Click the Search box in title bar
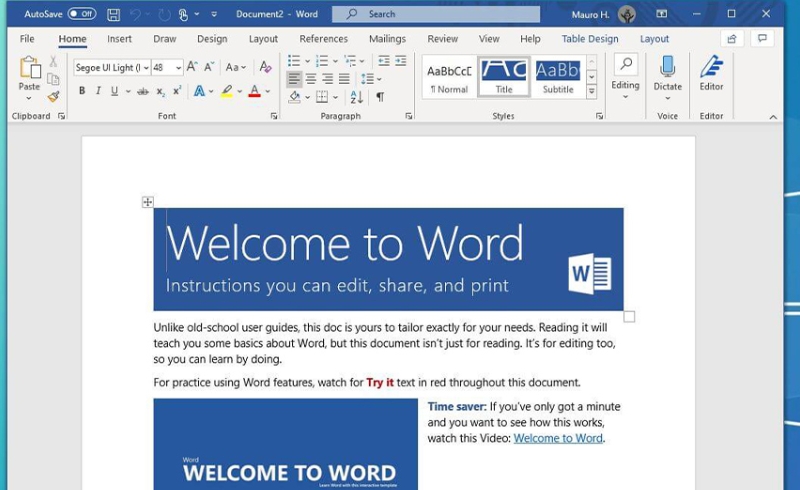 (x=436, y=14)
